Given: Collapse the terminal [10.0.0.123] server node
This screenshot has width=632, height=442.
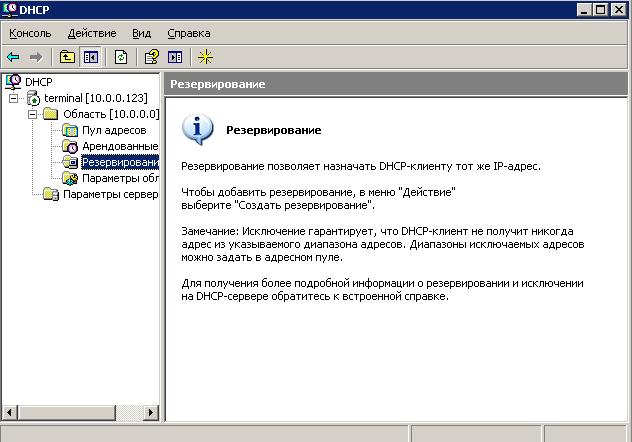Looking at the screenshot, I should pyautogui.click(x=15, y=98).
